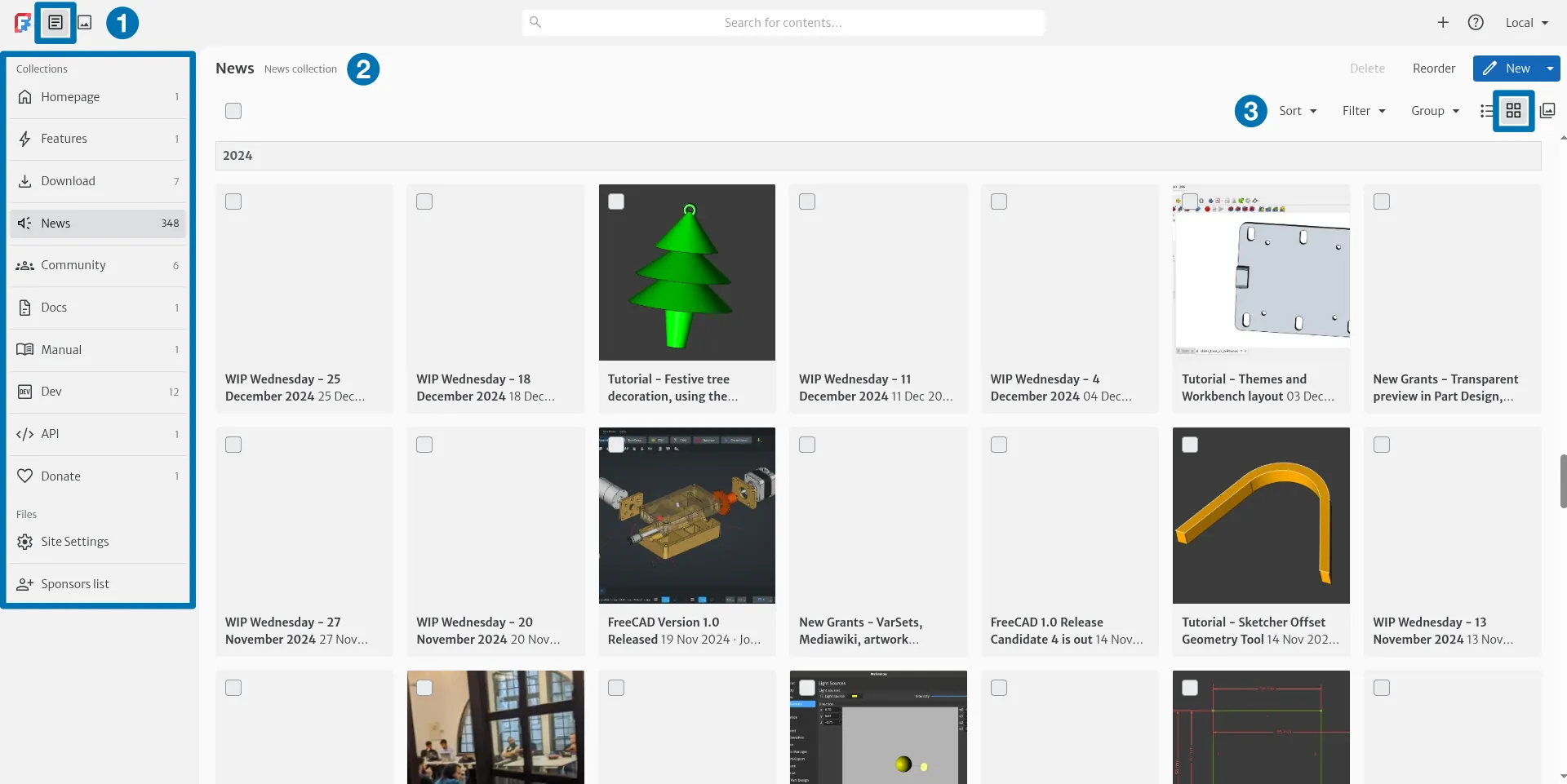Open the green festive tree thumbnail
Screen dimensions: 1567x784
(687, 272)
